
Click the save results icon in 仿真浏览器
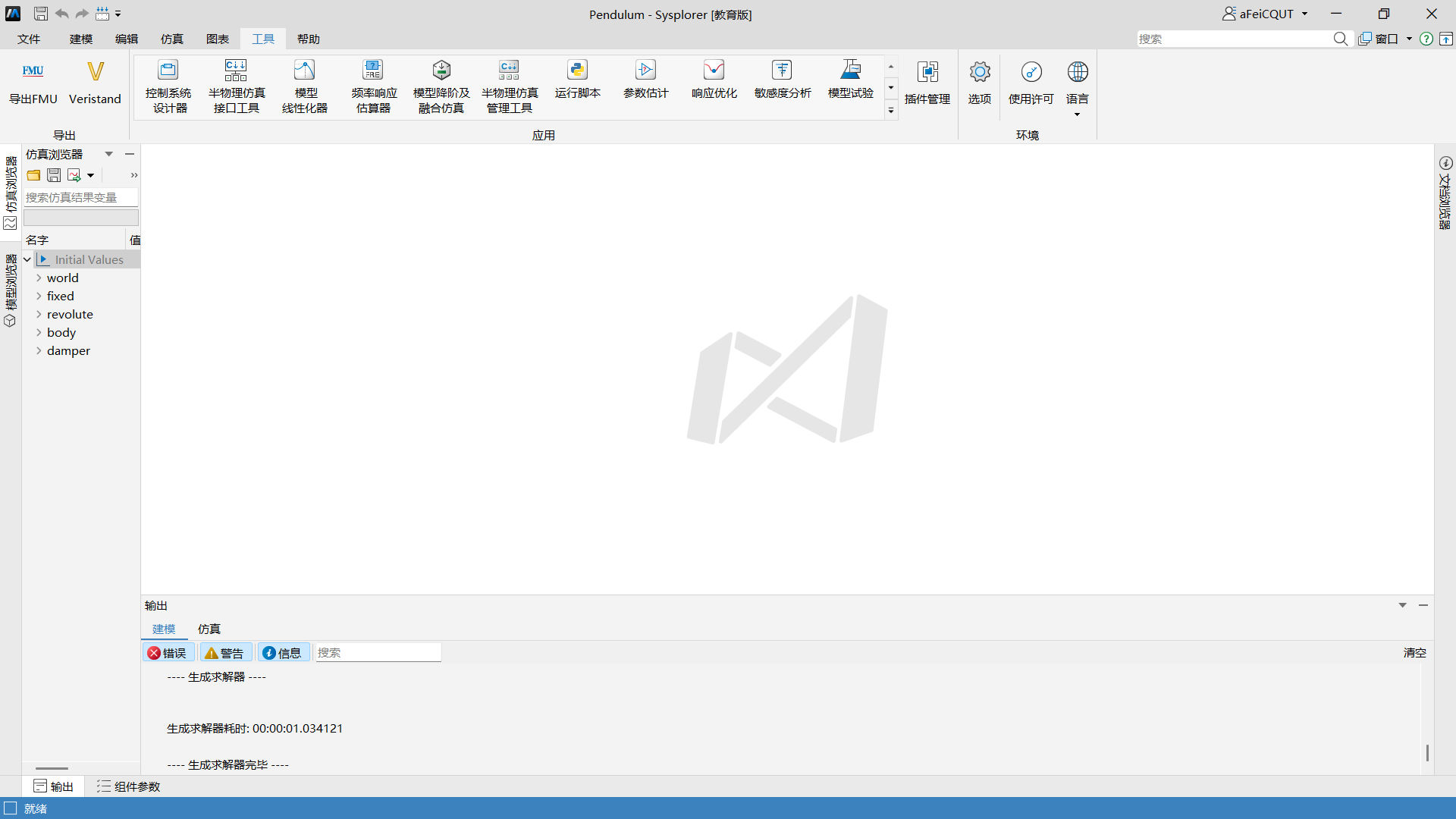54,175
